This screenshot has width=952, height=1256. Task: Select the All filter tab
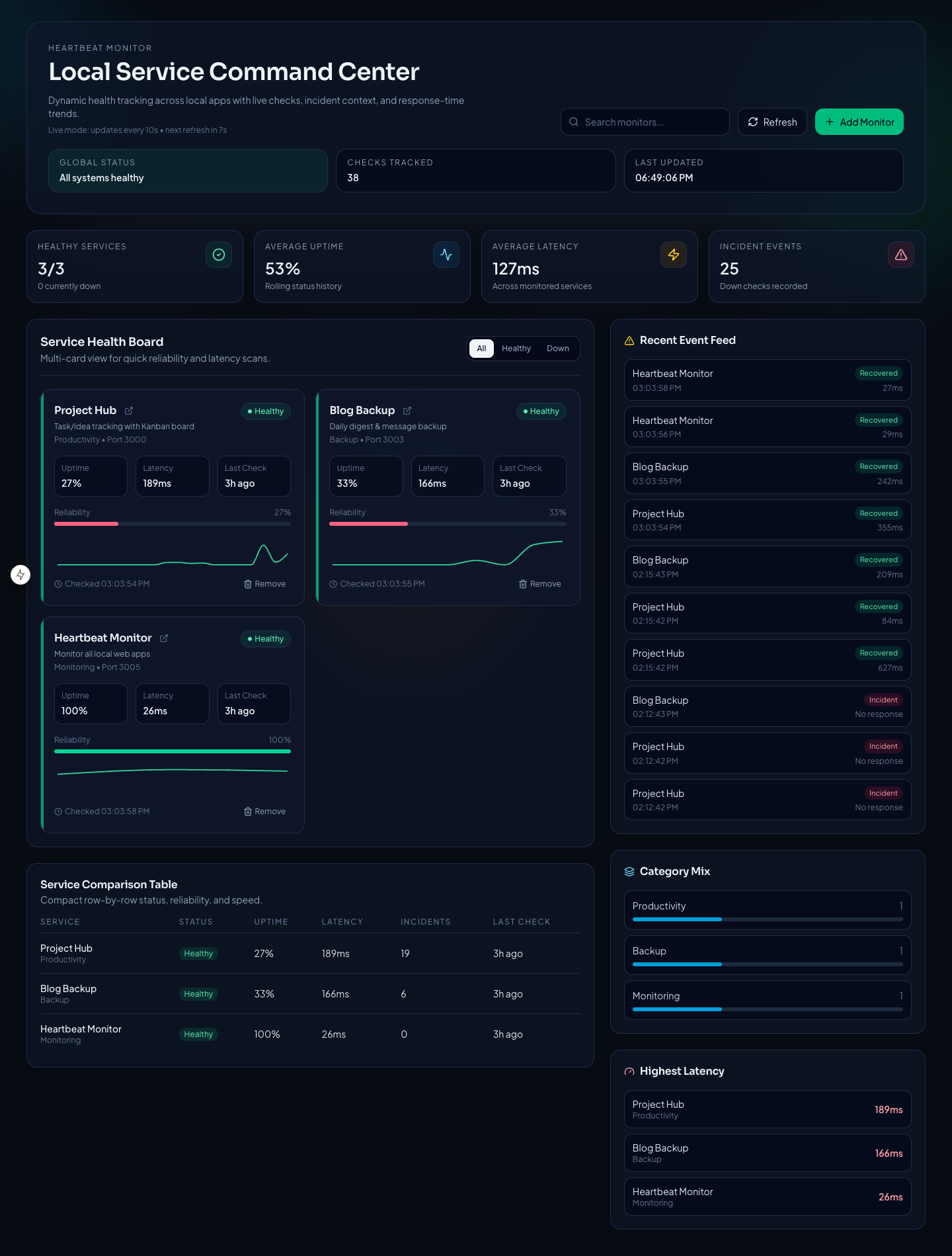coord(481,349)
